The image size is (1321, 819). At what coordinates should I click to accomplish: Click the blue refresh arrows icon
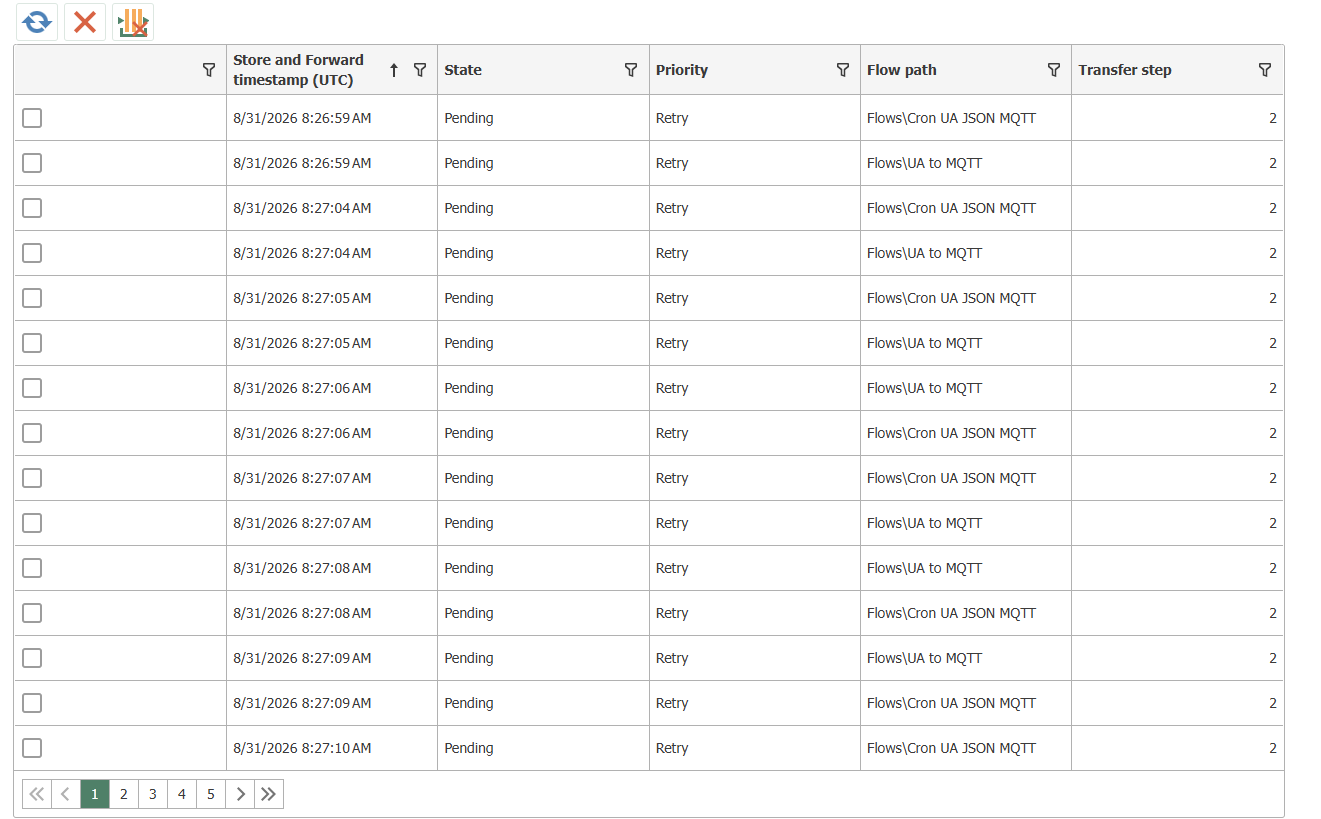pyautogui.click(x=37, y=22)
